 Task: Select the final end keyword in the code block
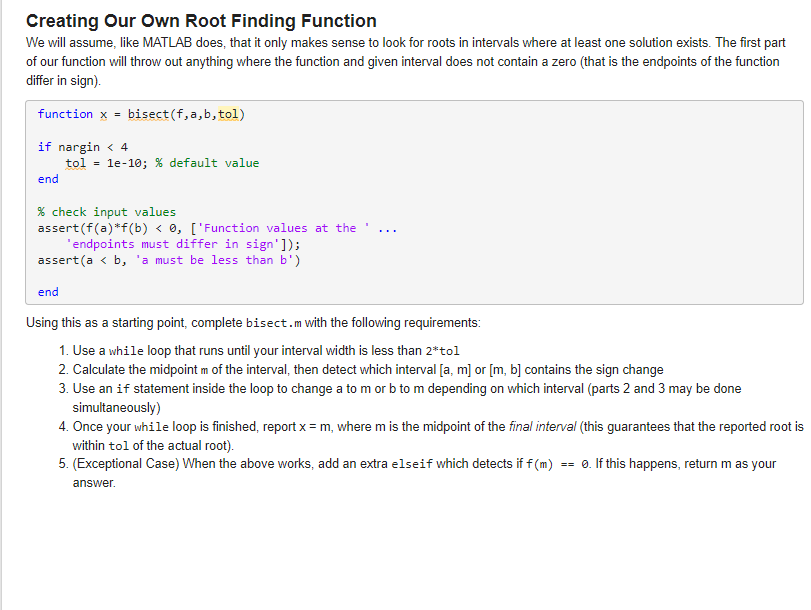pyautogui.click(x=47, y=291)
